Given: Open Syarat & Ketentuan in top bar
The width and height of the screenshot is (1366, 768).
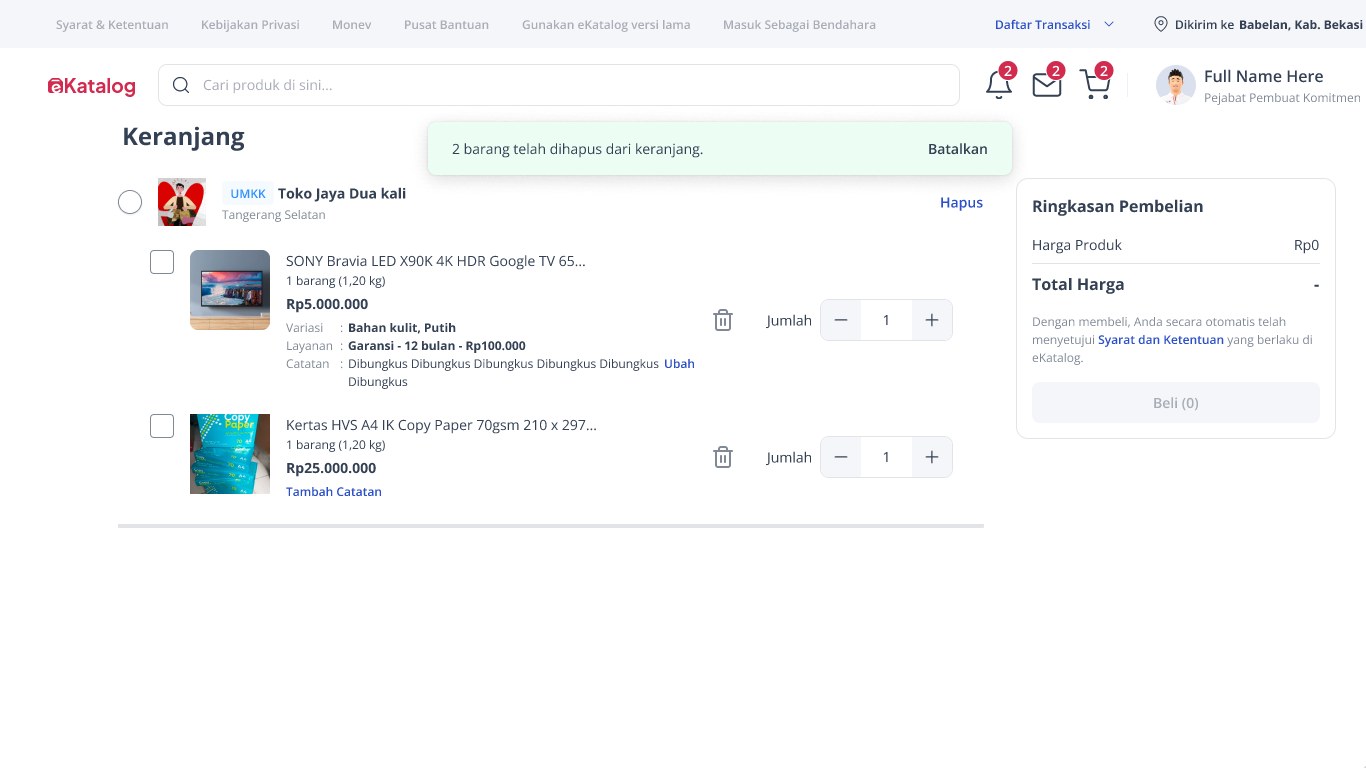Looking at the screenshot, I should [112, 24].
